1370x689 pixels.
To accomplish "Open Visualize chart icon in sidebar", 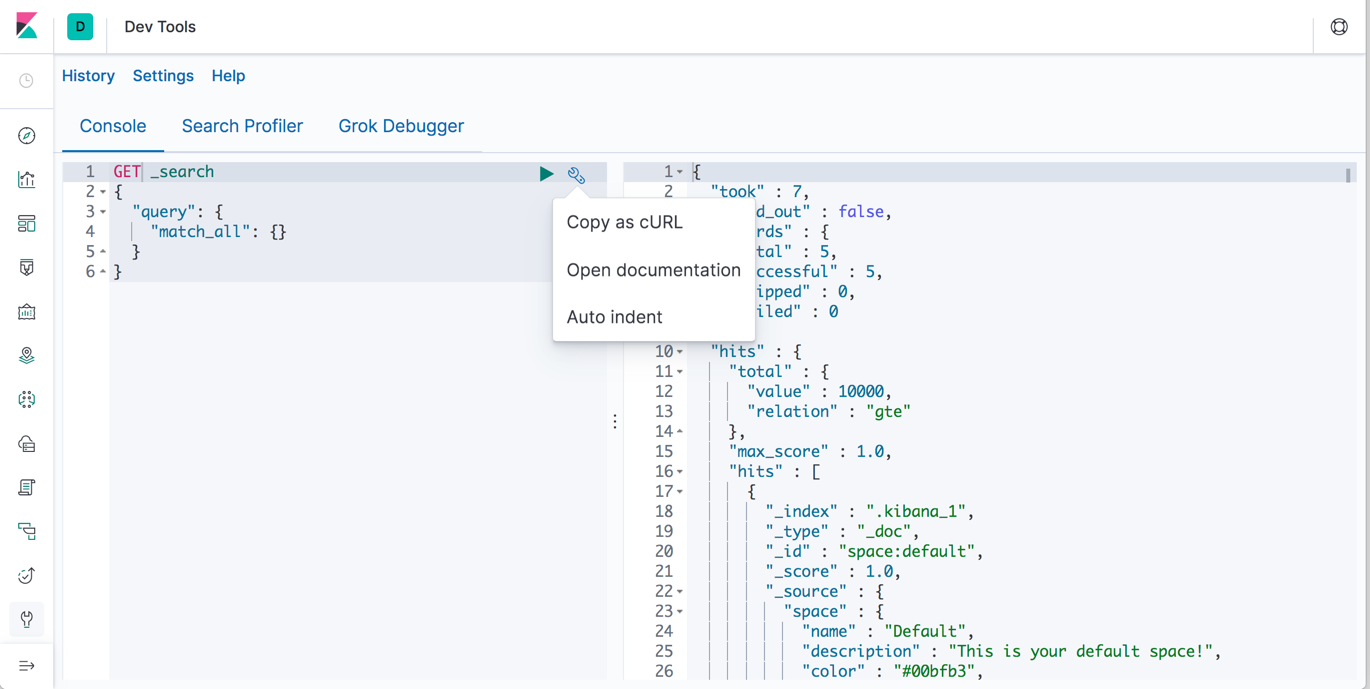I will click(27, 180).
